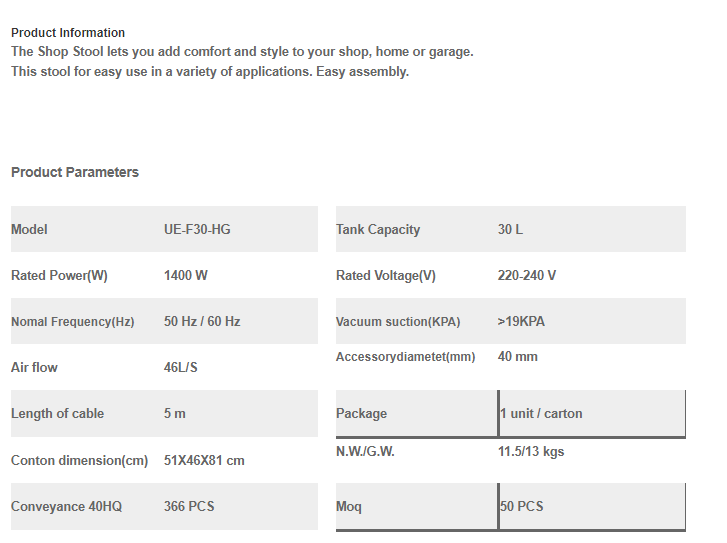Click the Product Parameters heading
This screenshot has height=543, width=727.
[x=75, y=172]
